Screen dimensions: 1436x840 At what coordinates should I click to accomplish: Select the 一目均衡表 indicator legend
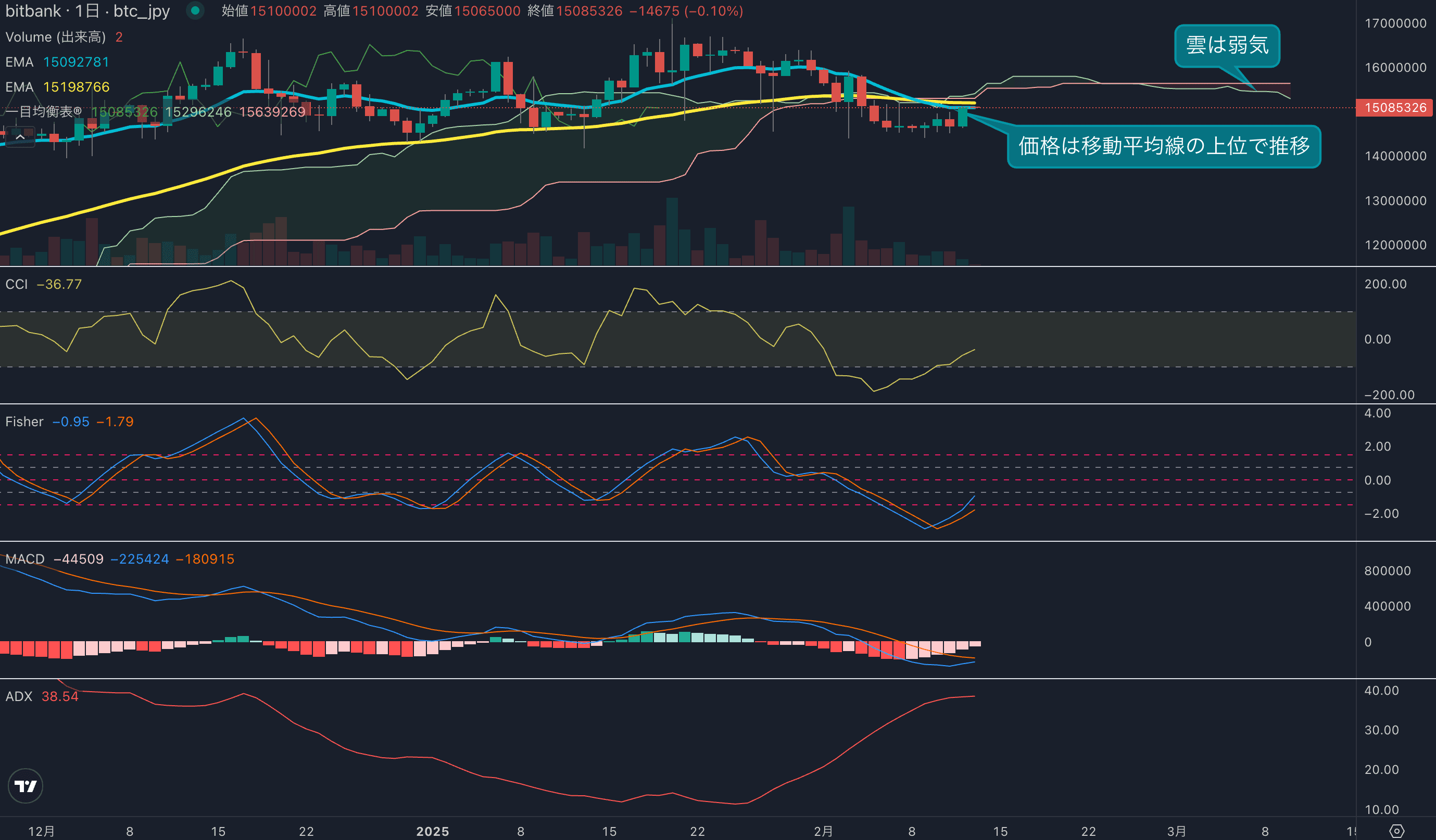[43, 111]
